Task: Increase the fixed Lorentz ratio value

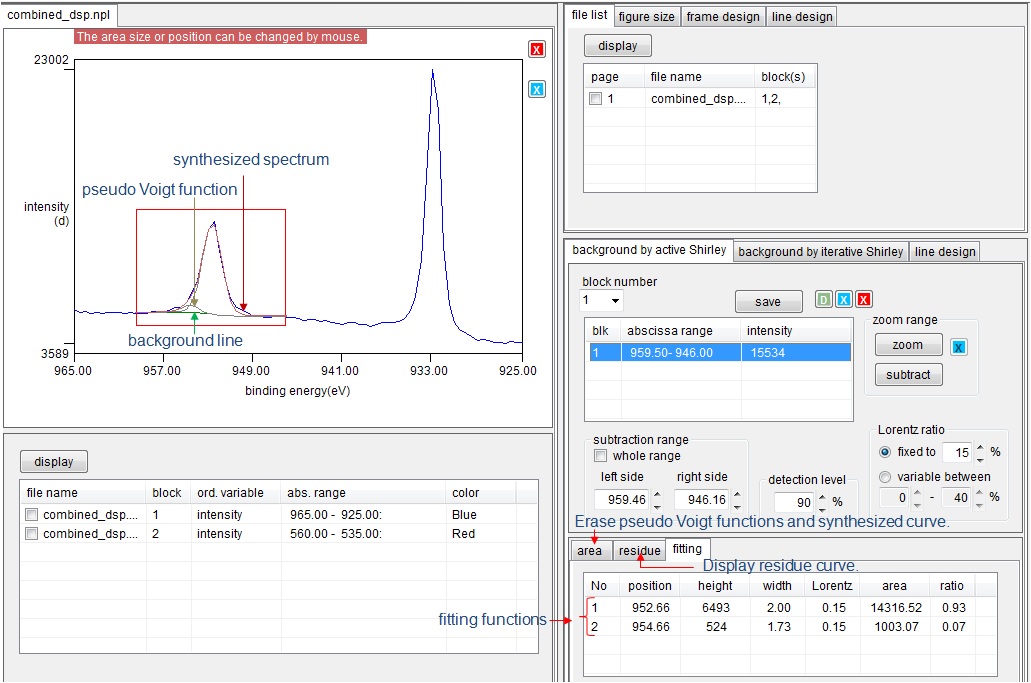Action: (980, 447)
